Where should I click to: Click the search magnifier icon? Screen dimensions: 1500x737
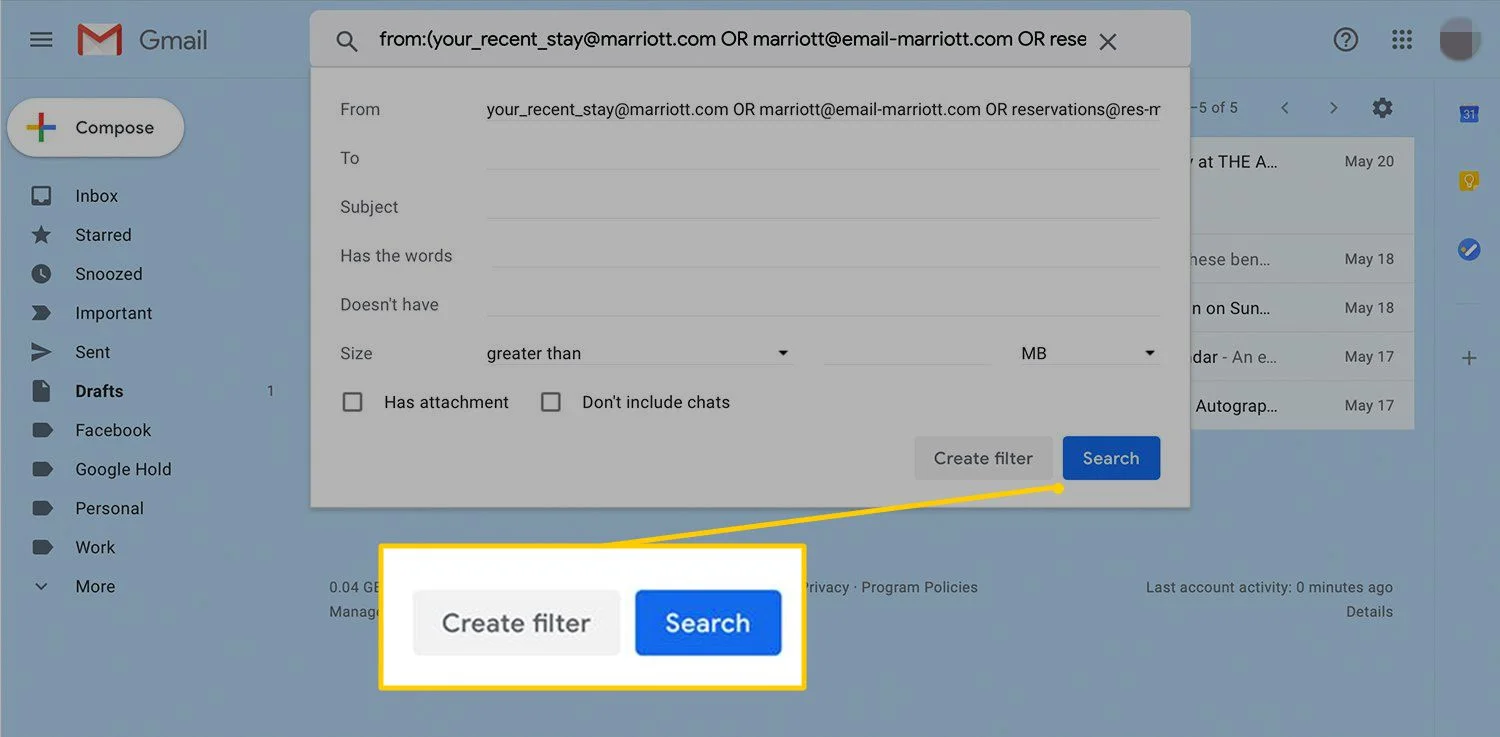pyautogui.click(x=346, y=41)
